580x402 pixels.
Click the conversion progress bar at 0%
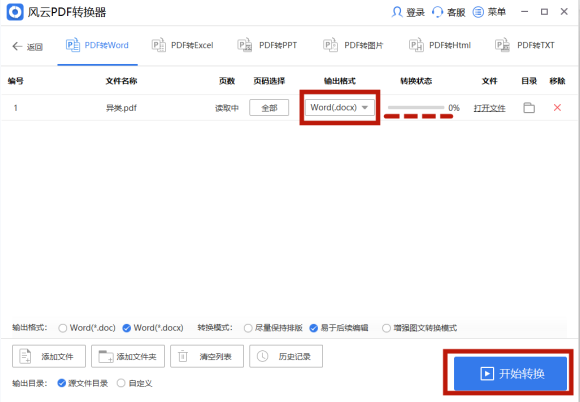click(416, 108)
